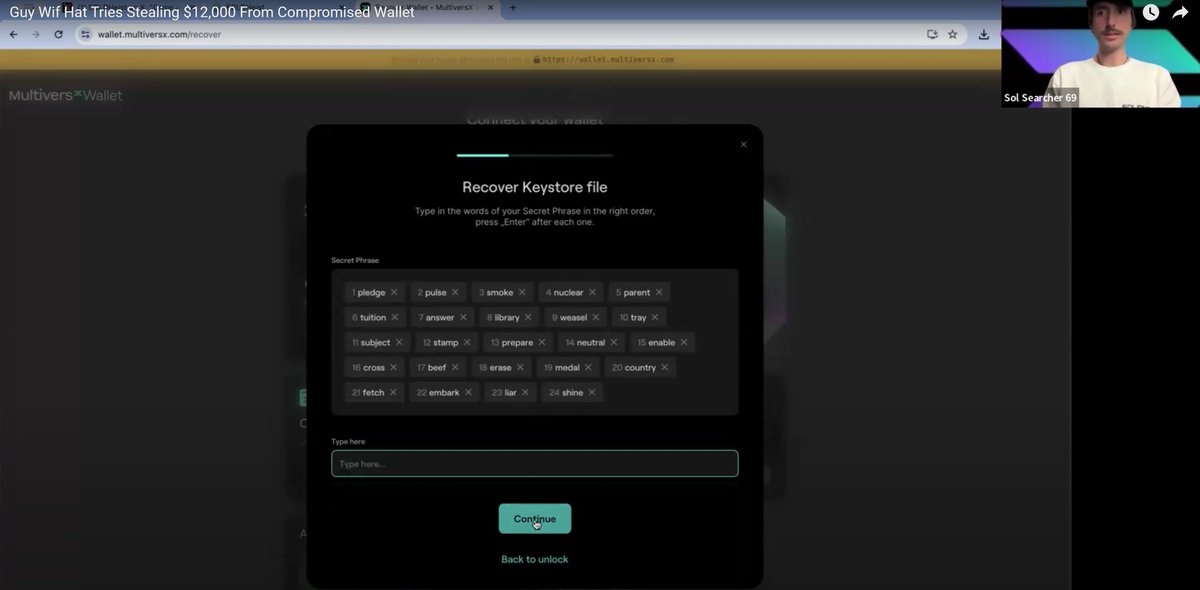Remove the word weasel from the phrase
Viewport: 1200px width, 590px height.
click(x=596, y=317)
